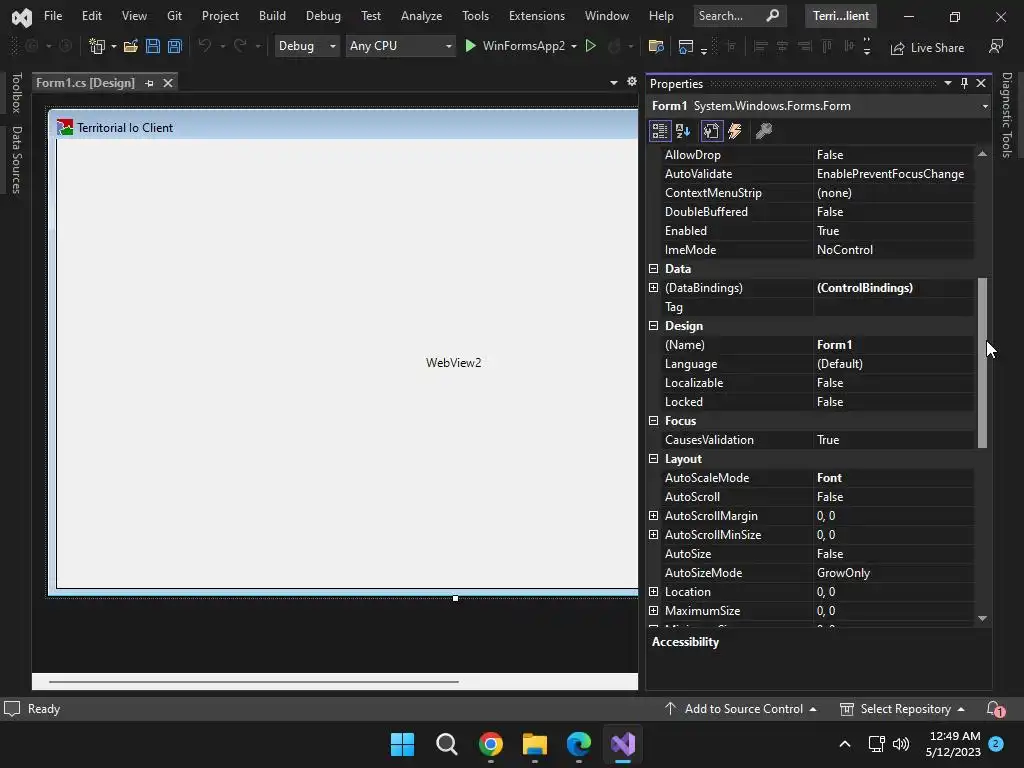Click Properties scrollbar down arrow
Viewport: 1024px width, 768px height.
(982, 618)
